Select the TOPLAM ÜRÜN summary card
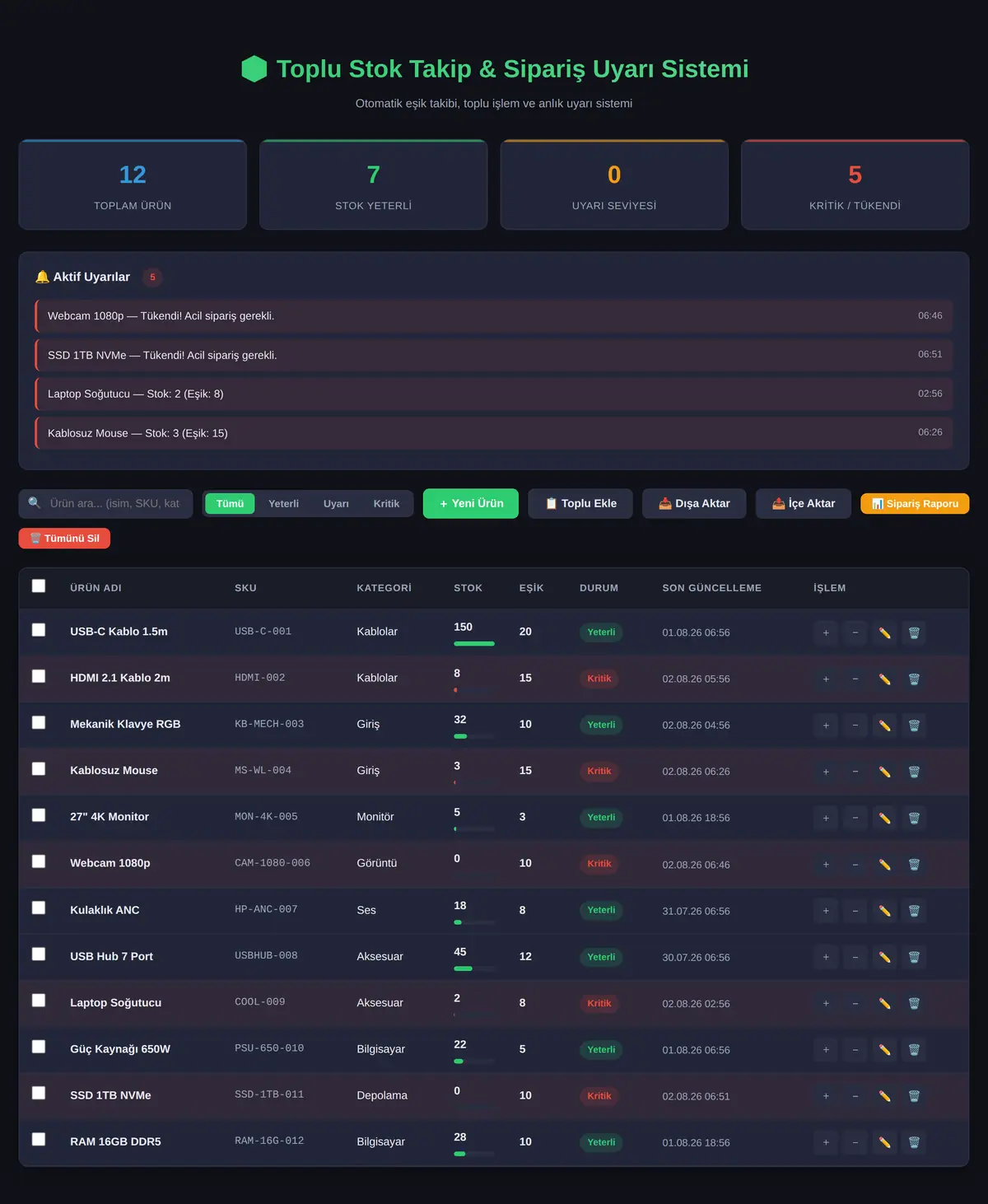The width and height of the screenshot is (988, 1204). 133,184
